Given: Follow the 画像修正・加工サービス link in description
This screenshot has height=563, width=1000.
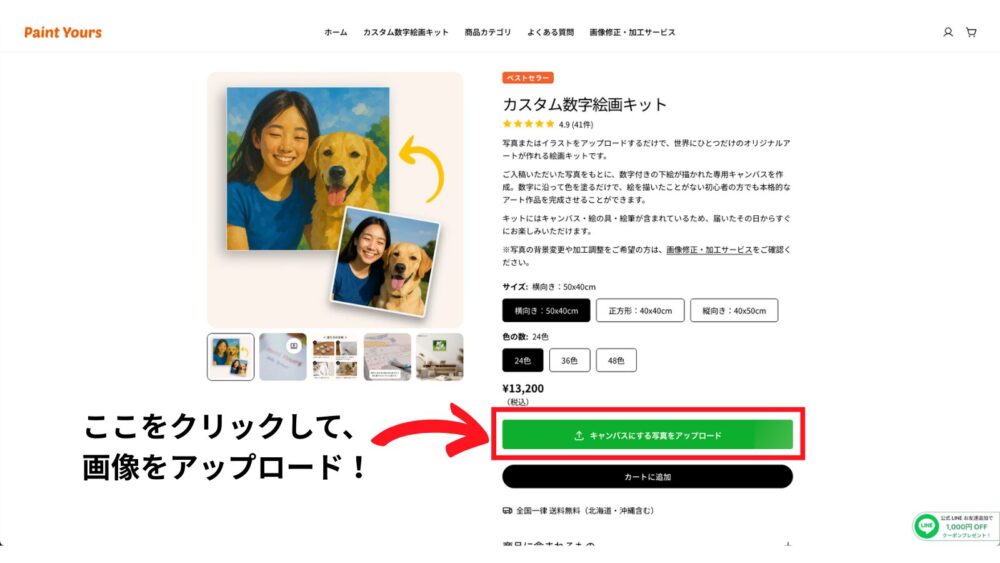Looking at the screenshot, I should coord(709,250).
